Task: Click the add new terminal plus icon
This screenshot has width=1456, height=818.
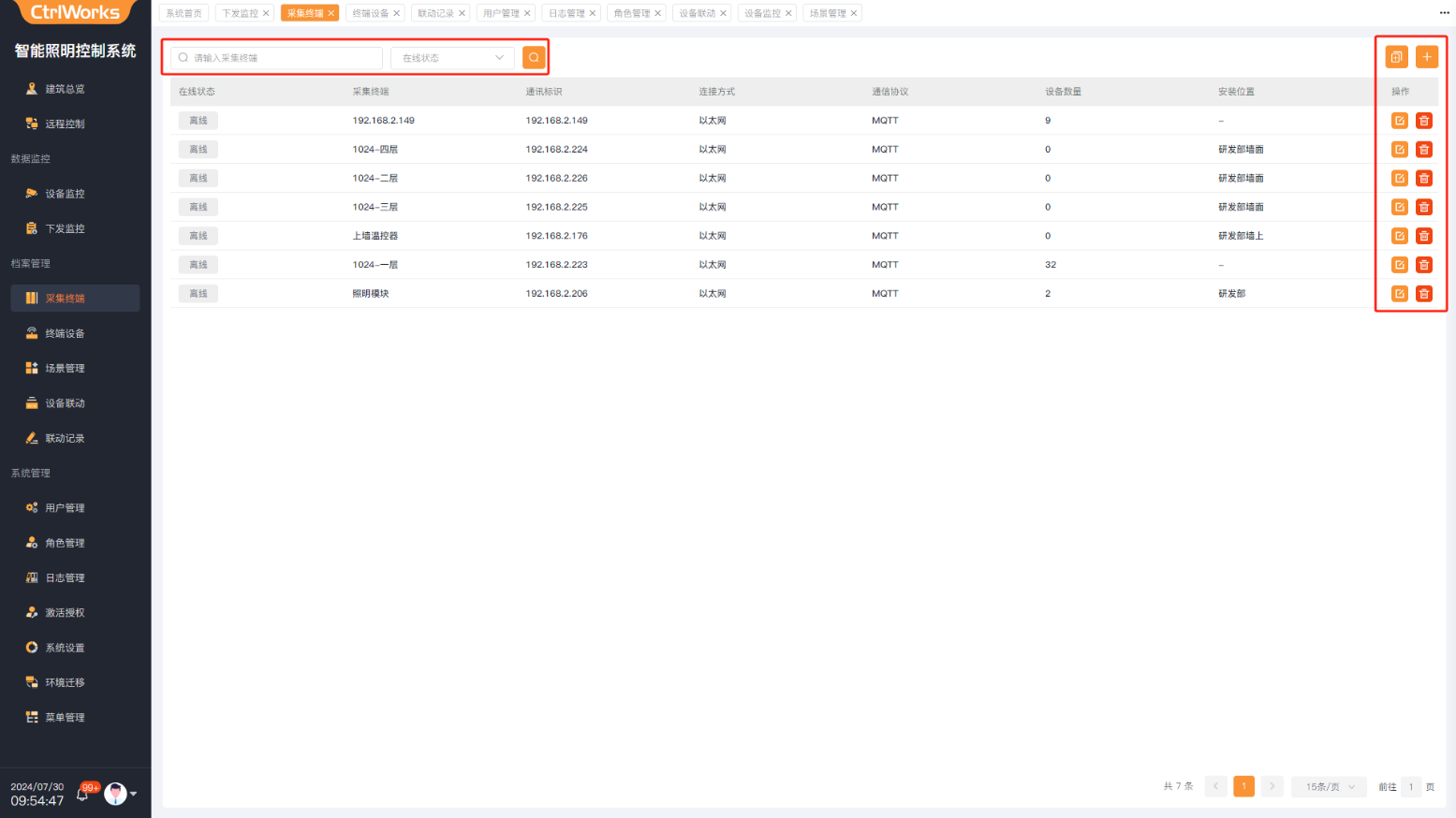Action: point(1426,57)
